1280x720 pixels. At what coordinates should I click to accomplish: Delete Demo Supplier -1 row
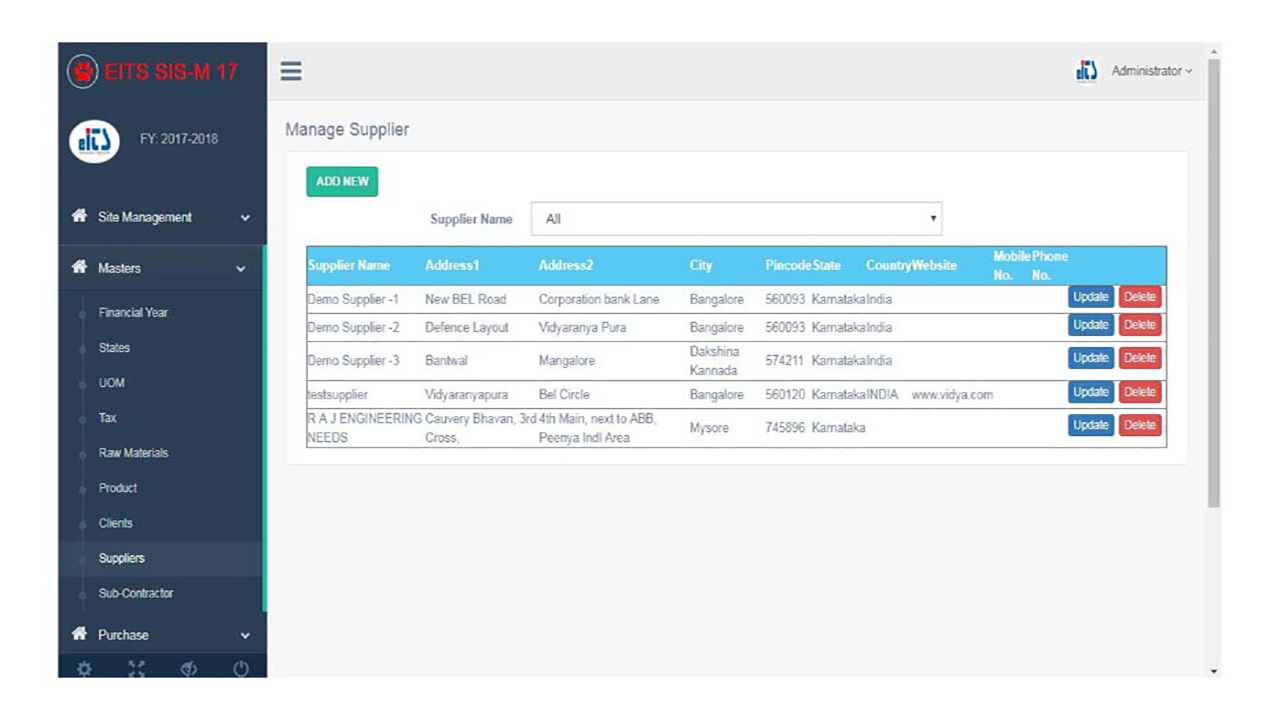click(x=1140, y=297)
